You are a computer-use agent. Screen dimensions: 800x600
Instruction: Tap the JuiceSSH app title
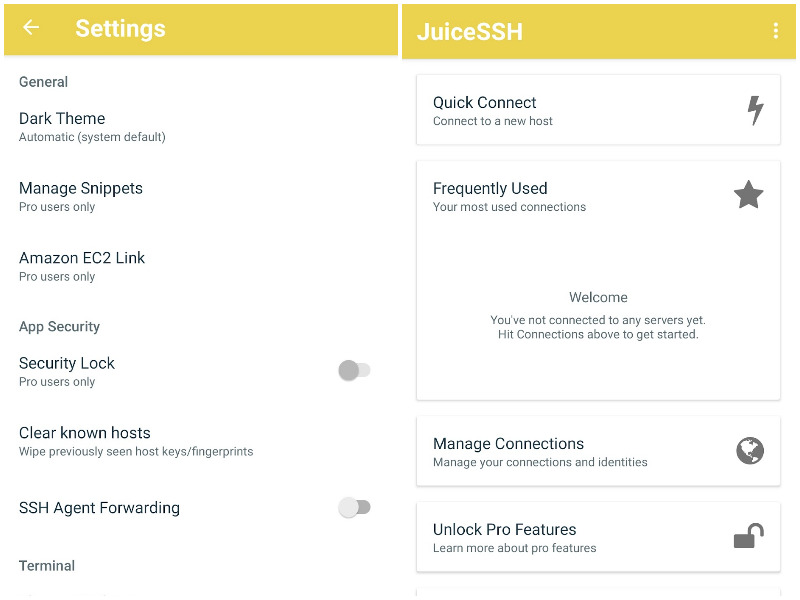pyautogui.click(x=469, y=32)
